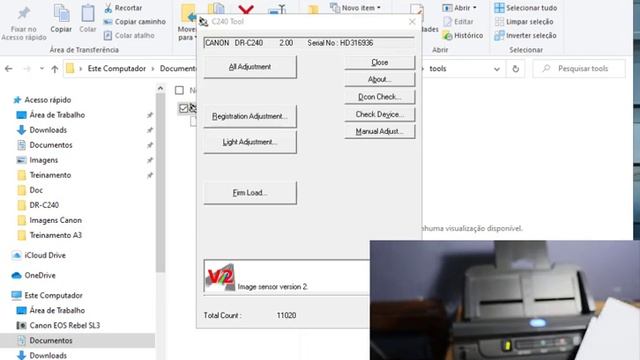The width and height of the screenshot is (640, 360).
Task: Open Registration Adjustment dialog
Action: tap(250, 116)
